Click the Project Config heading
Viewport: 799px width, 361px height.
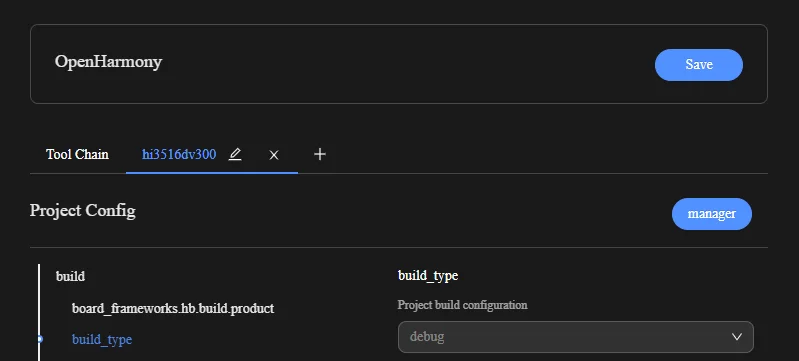[x=83, y=210]
